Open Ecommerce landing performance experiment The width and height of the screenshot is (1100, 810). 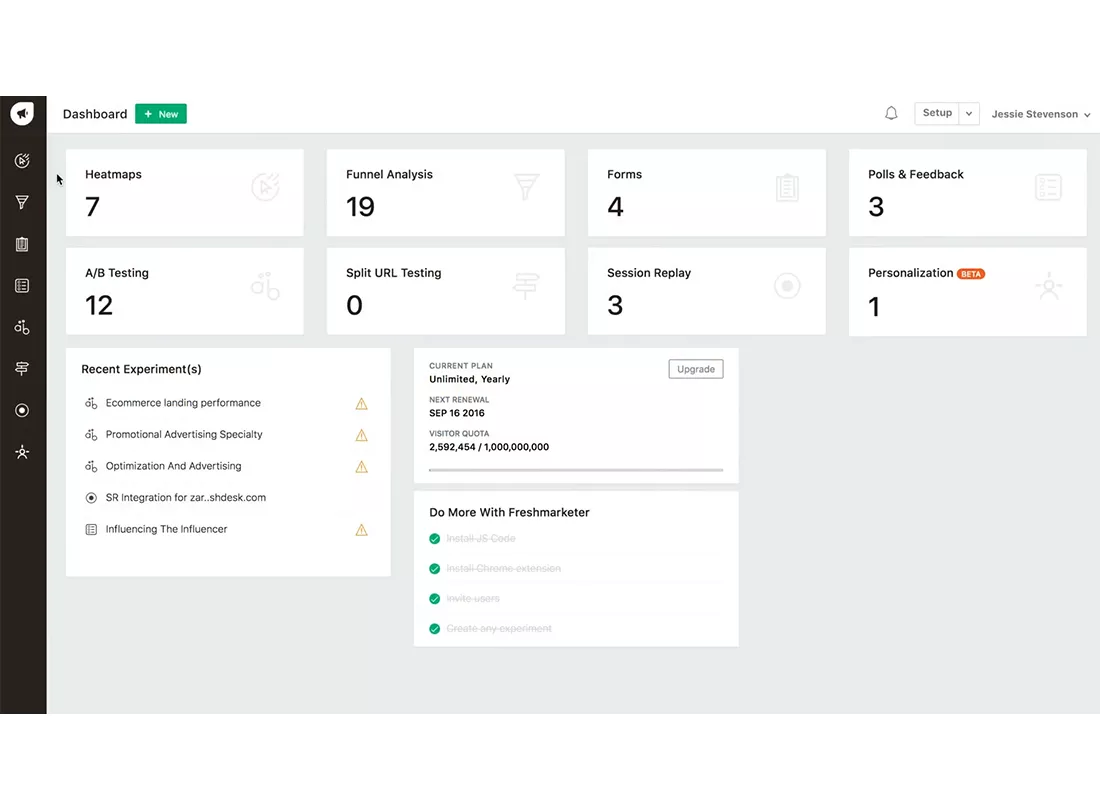[183, 403]
